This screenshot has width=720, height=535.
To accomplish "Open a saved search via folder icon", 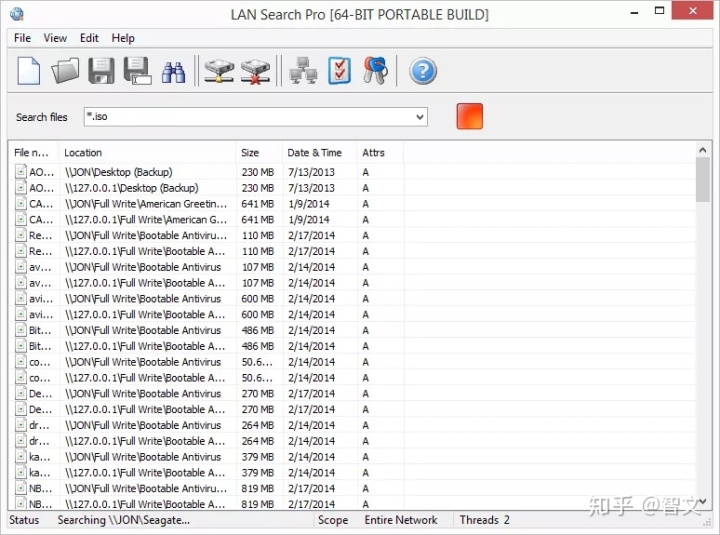I will point(65,71).
